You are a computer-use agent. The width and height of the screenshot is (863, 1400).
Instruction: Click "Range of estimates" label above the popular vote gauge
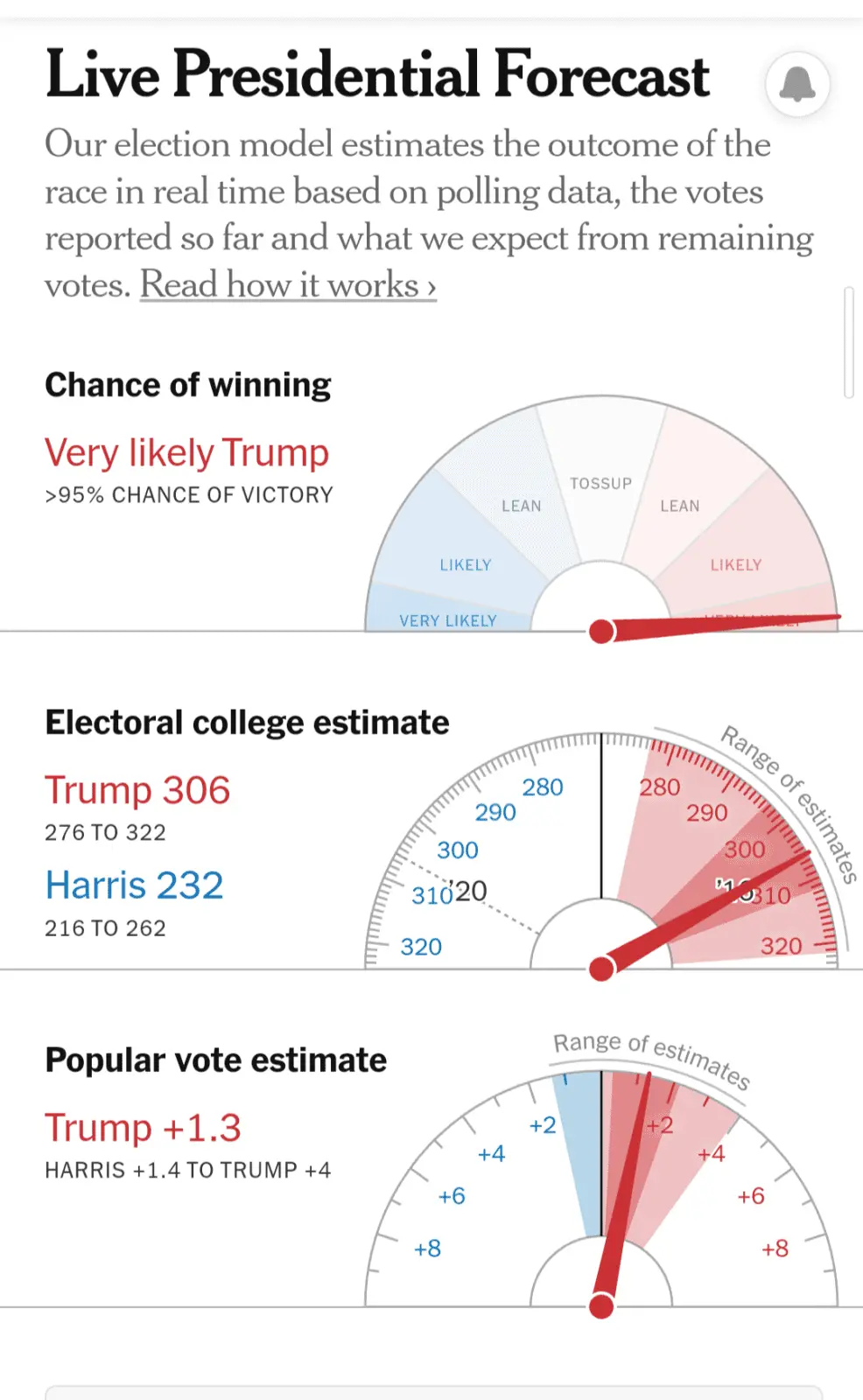coord(651,1057)
